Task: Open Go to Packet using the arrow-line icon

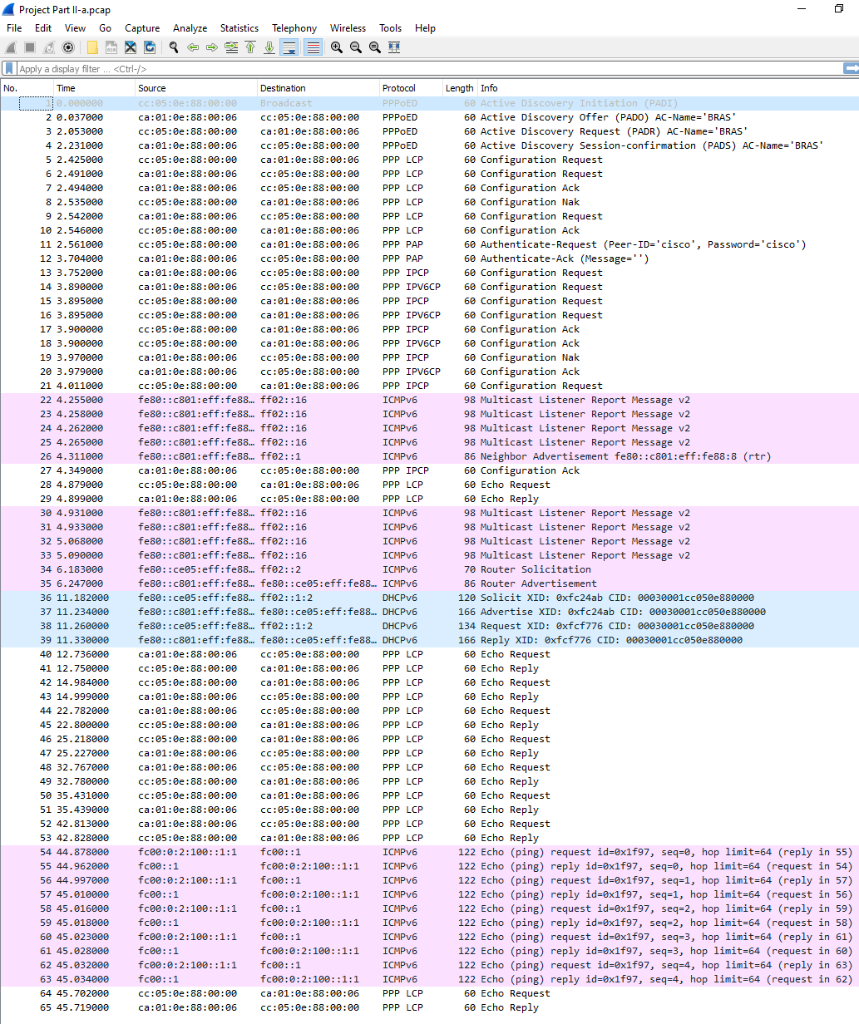Action: click(231, 46)
